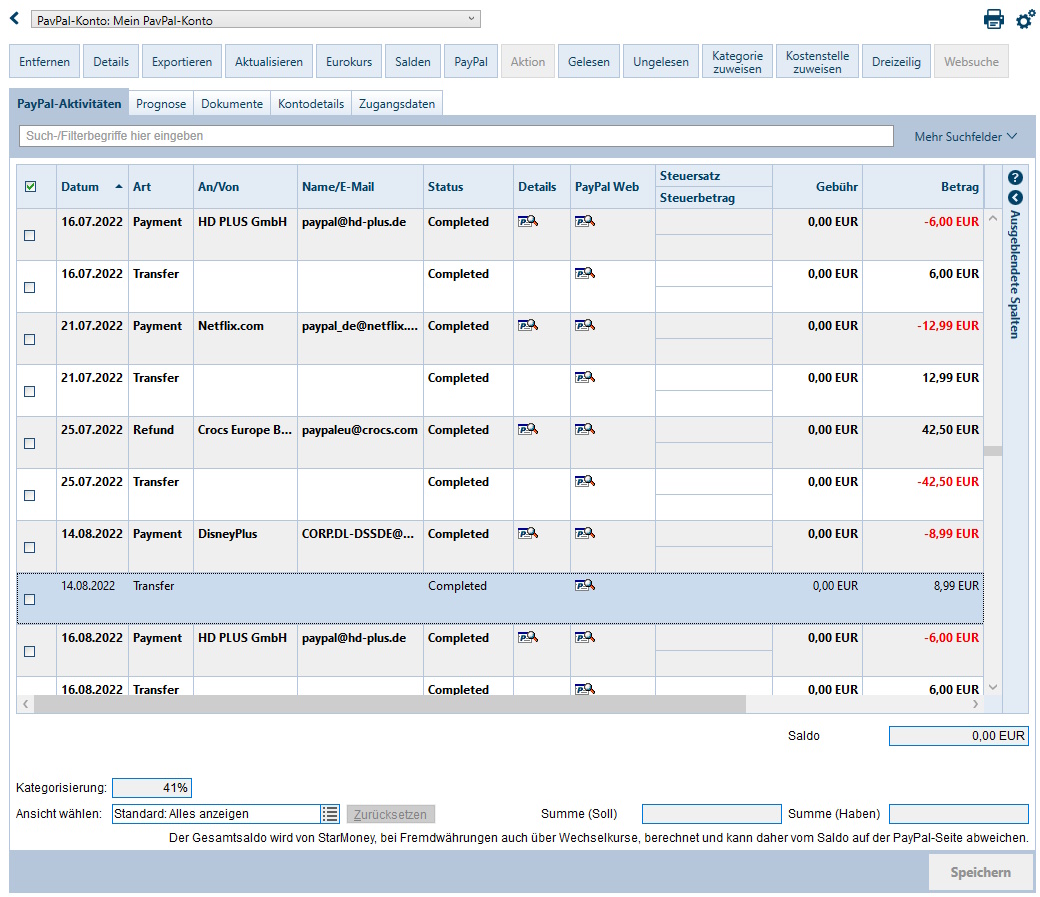The image size is (1040, 897).
Task: Click the vertical scrollbar thumb
Action: pyautogui.click(x=993, y=450)
